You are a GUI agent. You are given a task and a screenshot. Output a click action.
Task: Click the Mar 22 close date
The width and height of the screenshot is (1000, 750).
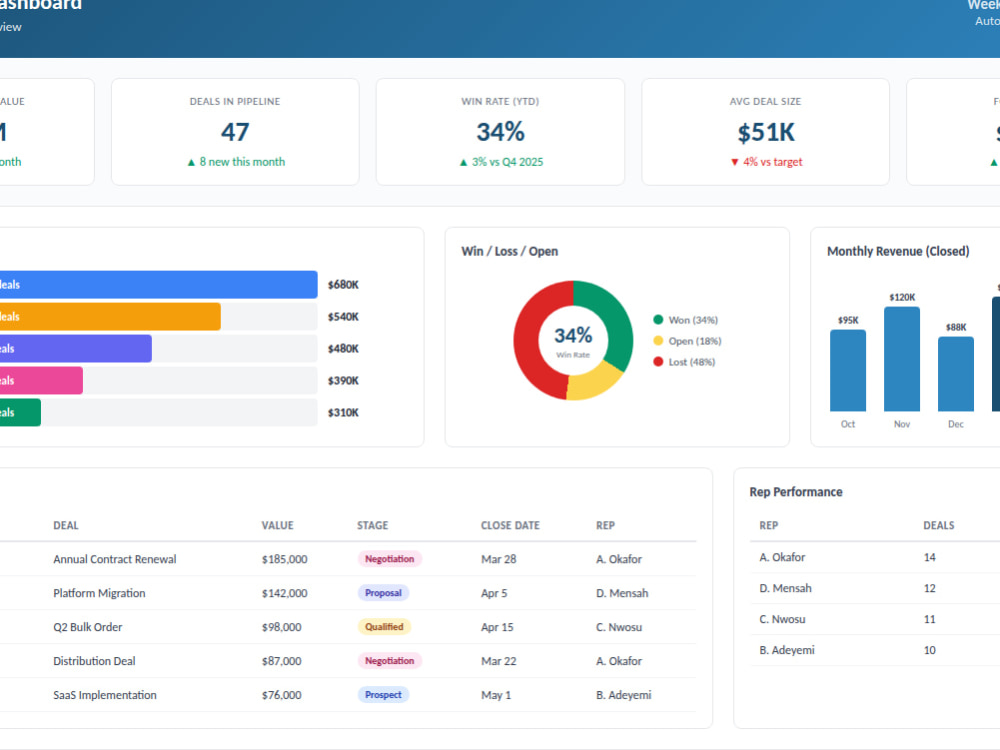pyautogui.click(x=499, y=661)
